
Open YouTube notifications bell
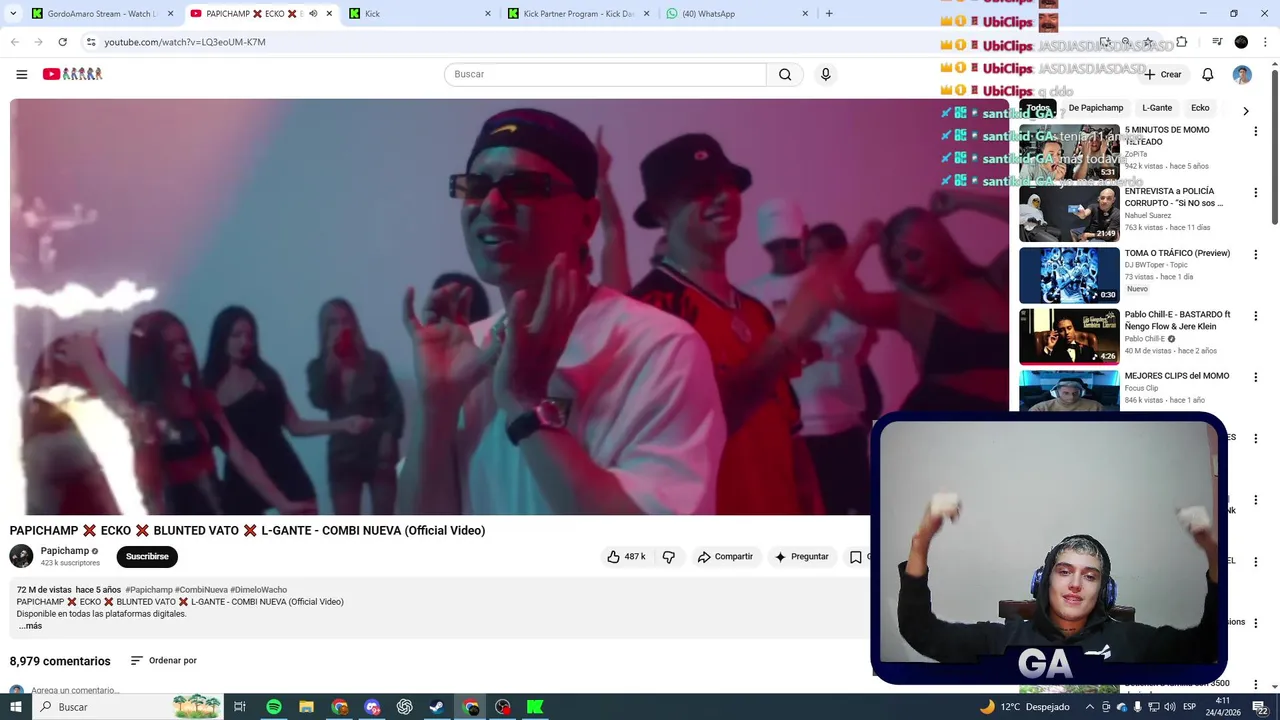1207,74
